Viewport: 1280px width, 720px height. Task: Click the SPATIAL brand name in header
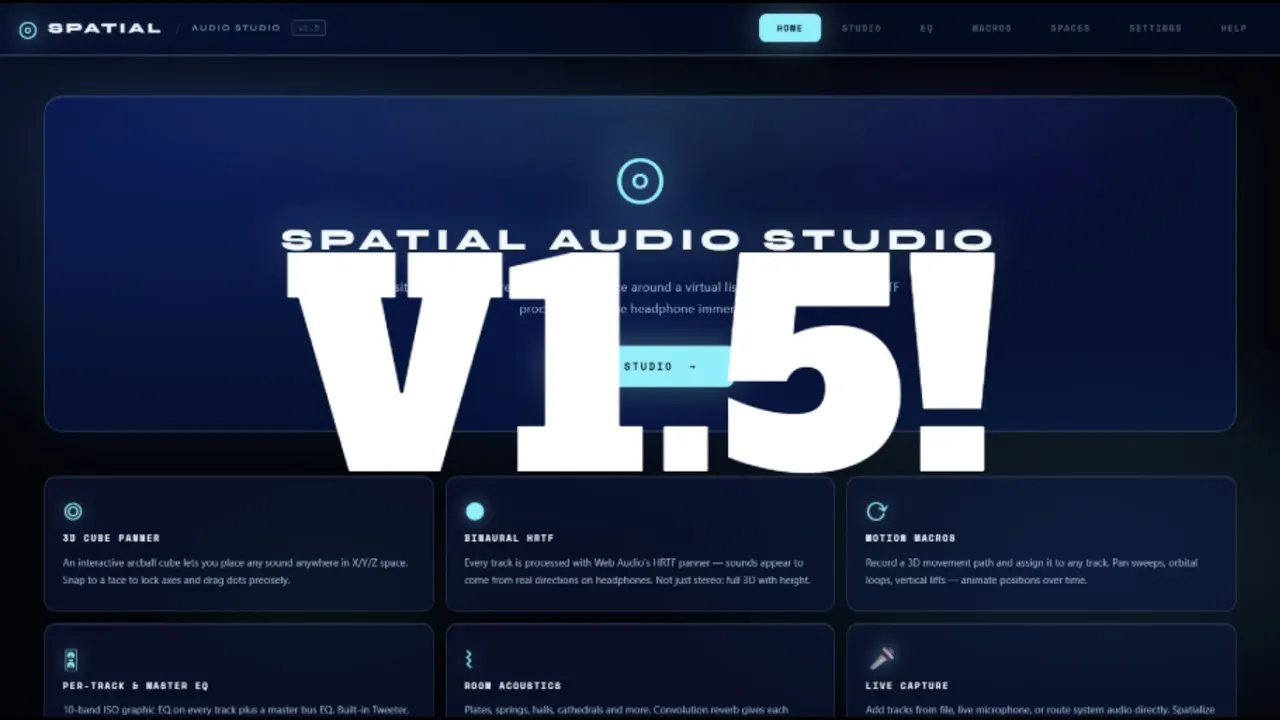pos(104,28)
